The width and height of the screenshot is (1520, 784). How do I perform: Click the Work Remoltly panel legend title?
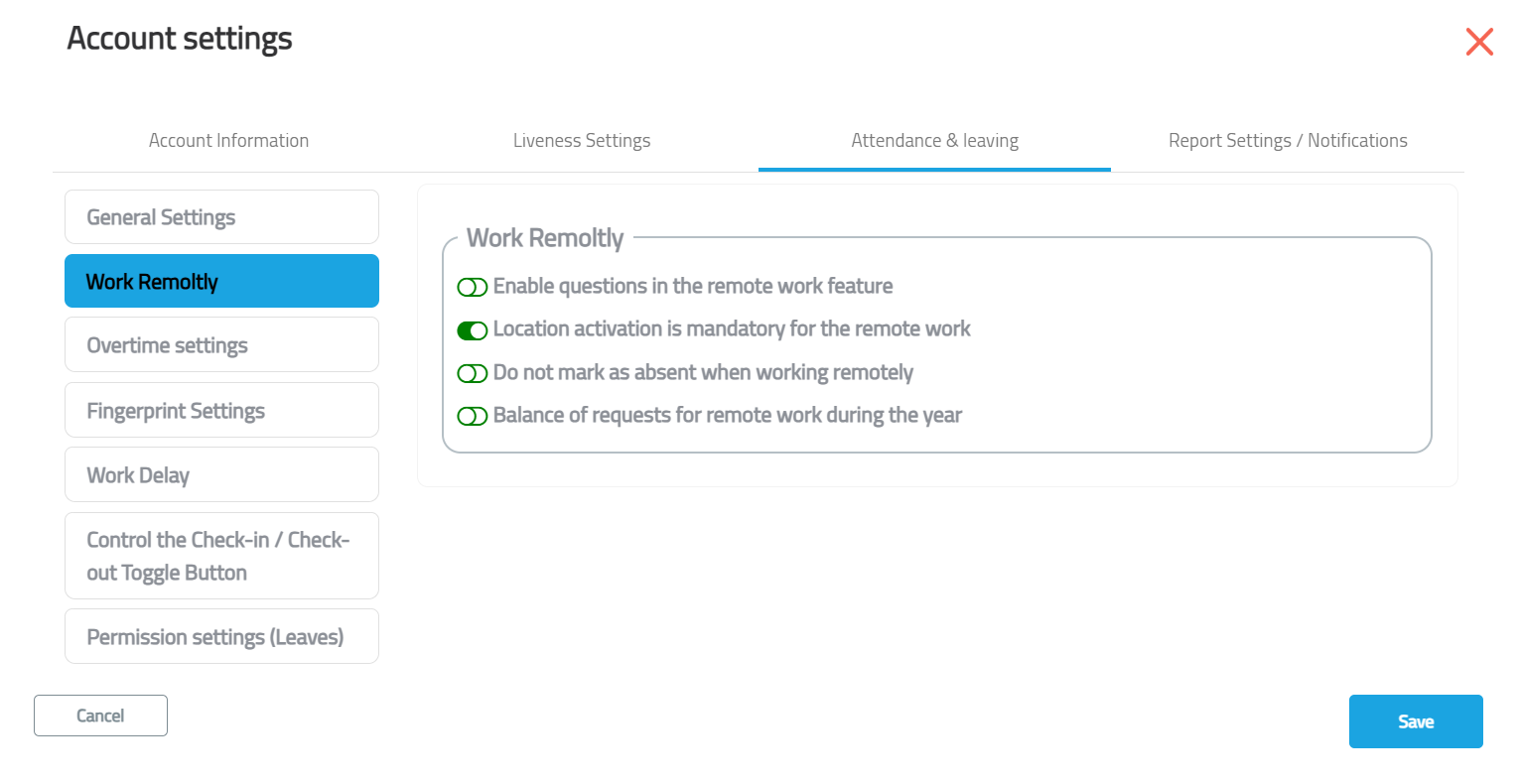point(545,238)
